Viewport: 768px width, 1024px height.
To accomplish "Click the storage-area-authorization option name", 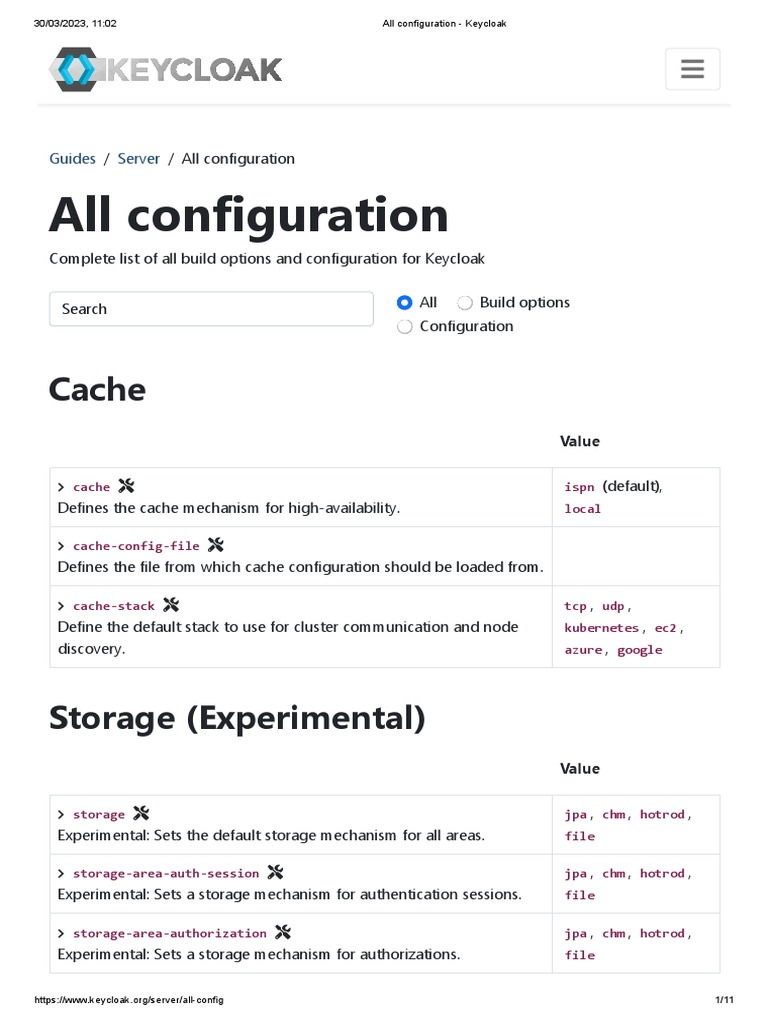I will (169, 933).
